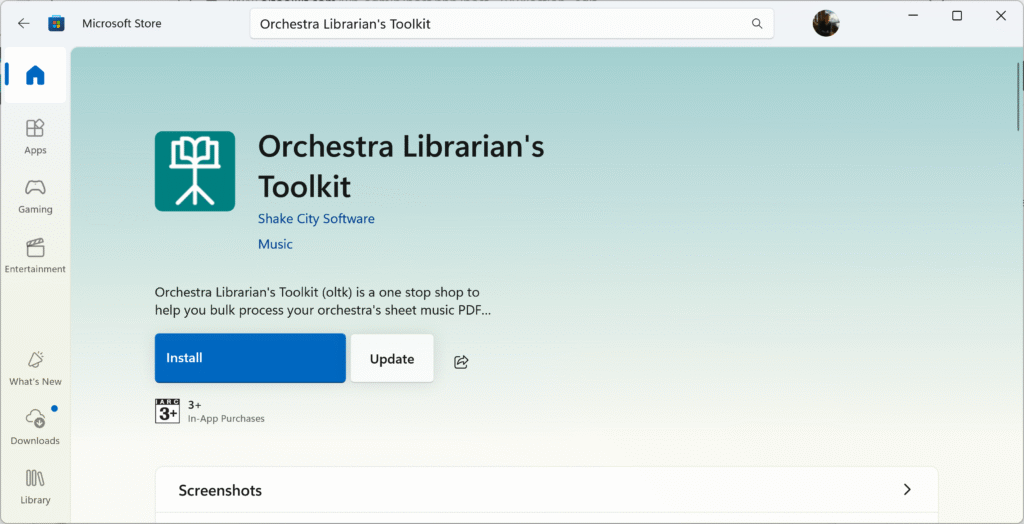Open the Shake City Software publisher link
Screen dimensions: 1024x524
click(316, 219)
